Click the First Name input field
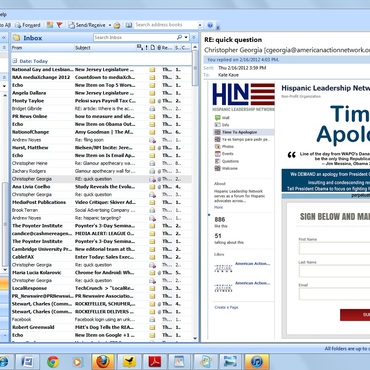This screenshot has height=370, width=370. click(334, 249)
